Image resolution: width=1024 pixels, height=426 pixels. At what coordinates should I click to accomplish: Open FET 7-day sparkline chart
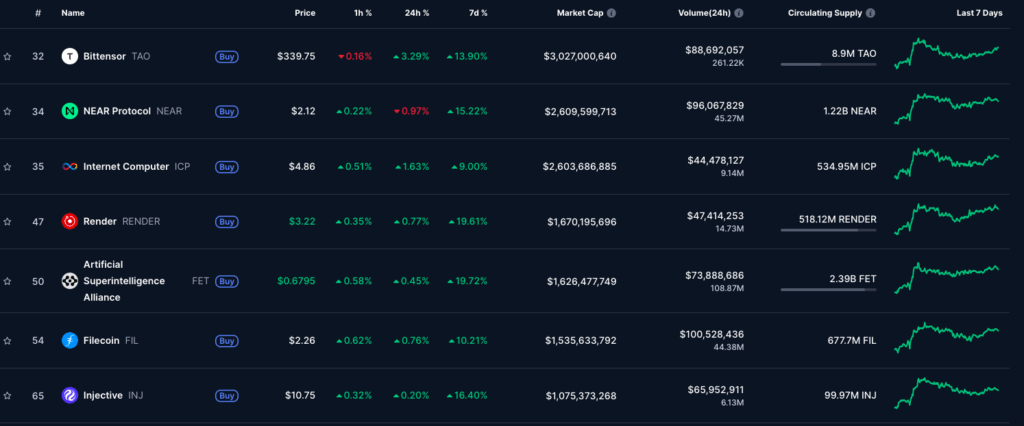point(947,278)
